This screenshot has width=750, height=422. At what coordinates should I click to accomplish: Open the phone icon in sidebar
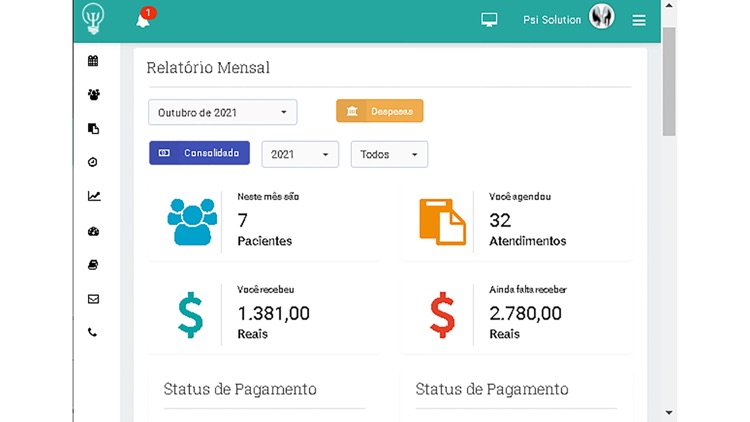92,333
